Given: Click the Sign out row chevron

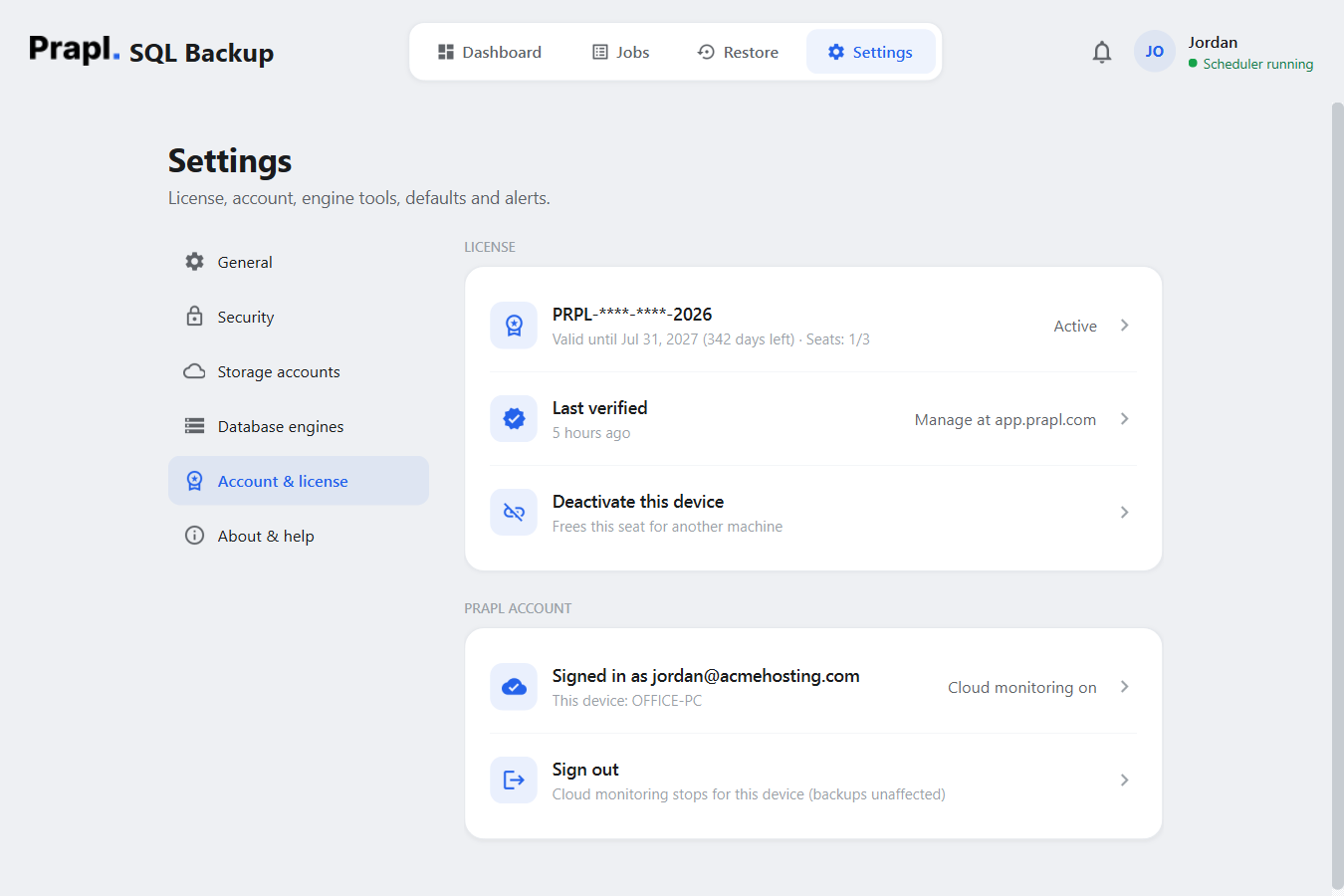Looking at the screenshot, I should pos(1124,781).
